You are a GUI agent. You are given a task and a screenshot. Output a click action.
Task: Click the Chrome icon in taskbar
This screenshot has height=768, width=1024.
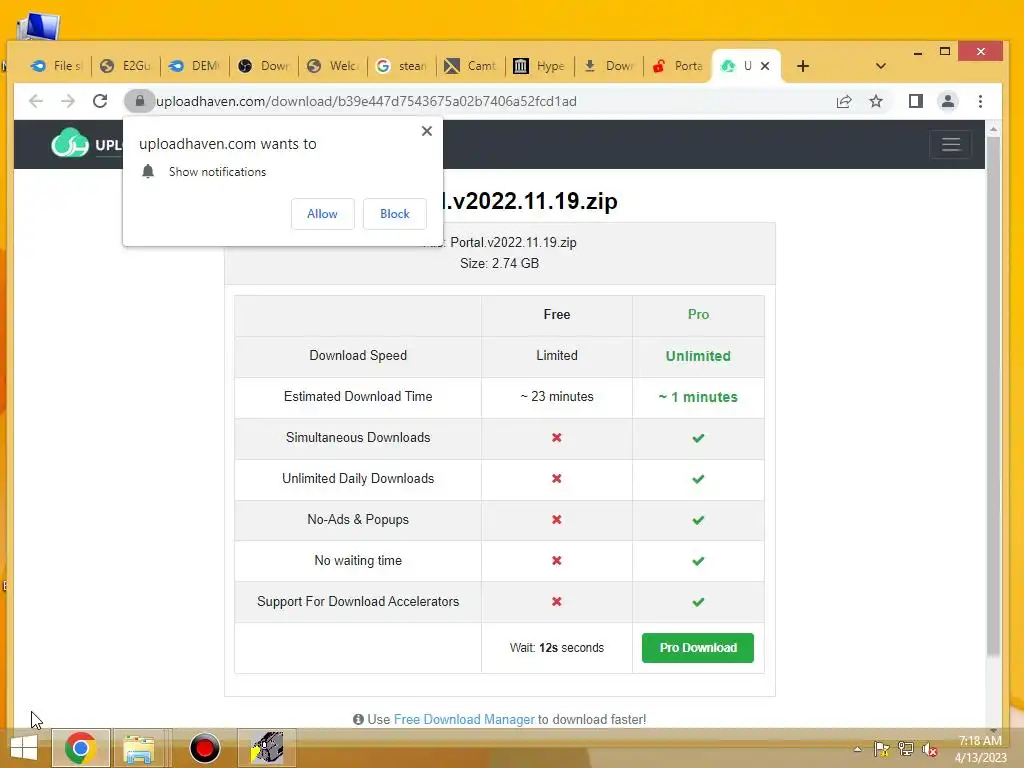point(80,748)
